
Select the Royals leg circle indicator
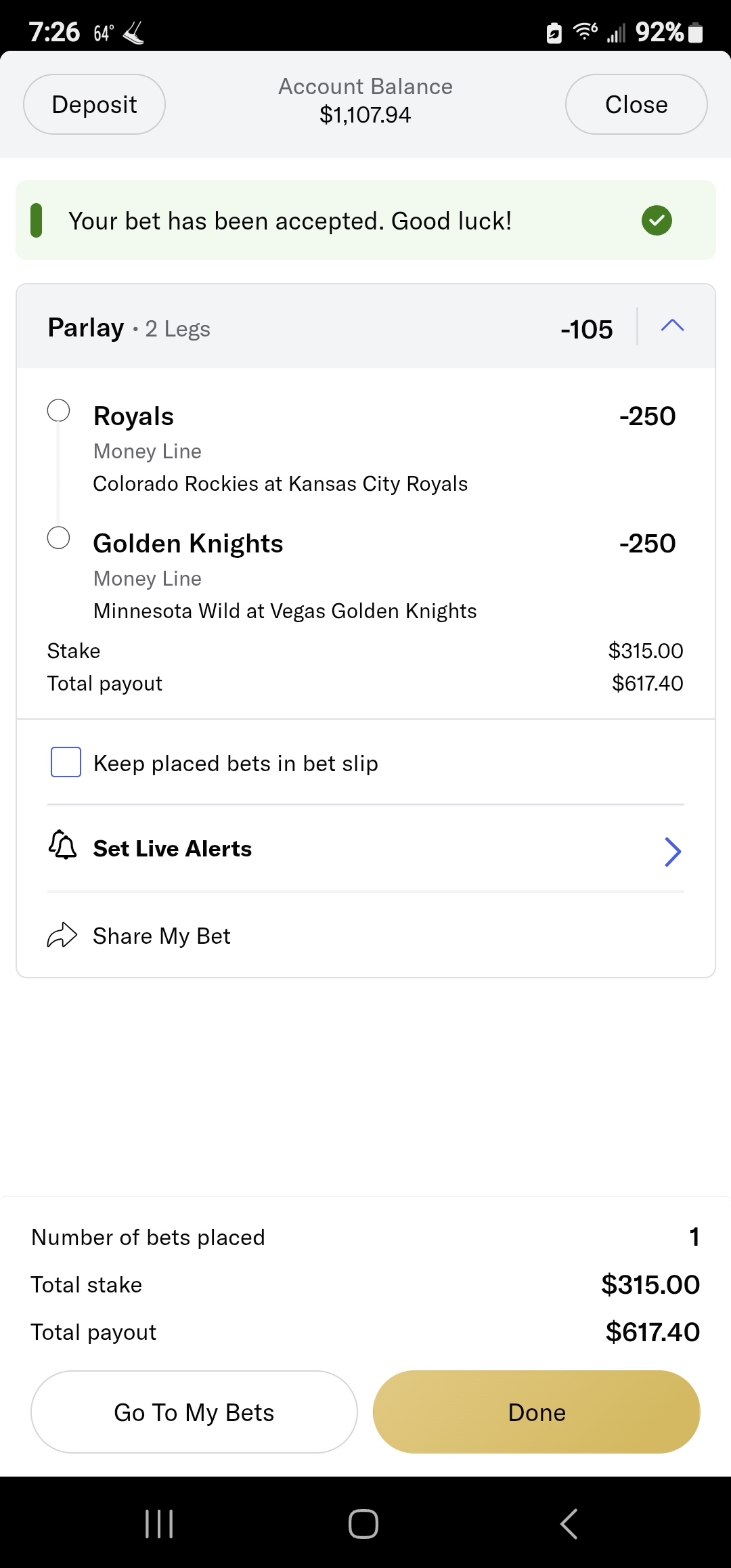[59, 410]
